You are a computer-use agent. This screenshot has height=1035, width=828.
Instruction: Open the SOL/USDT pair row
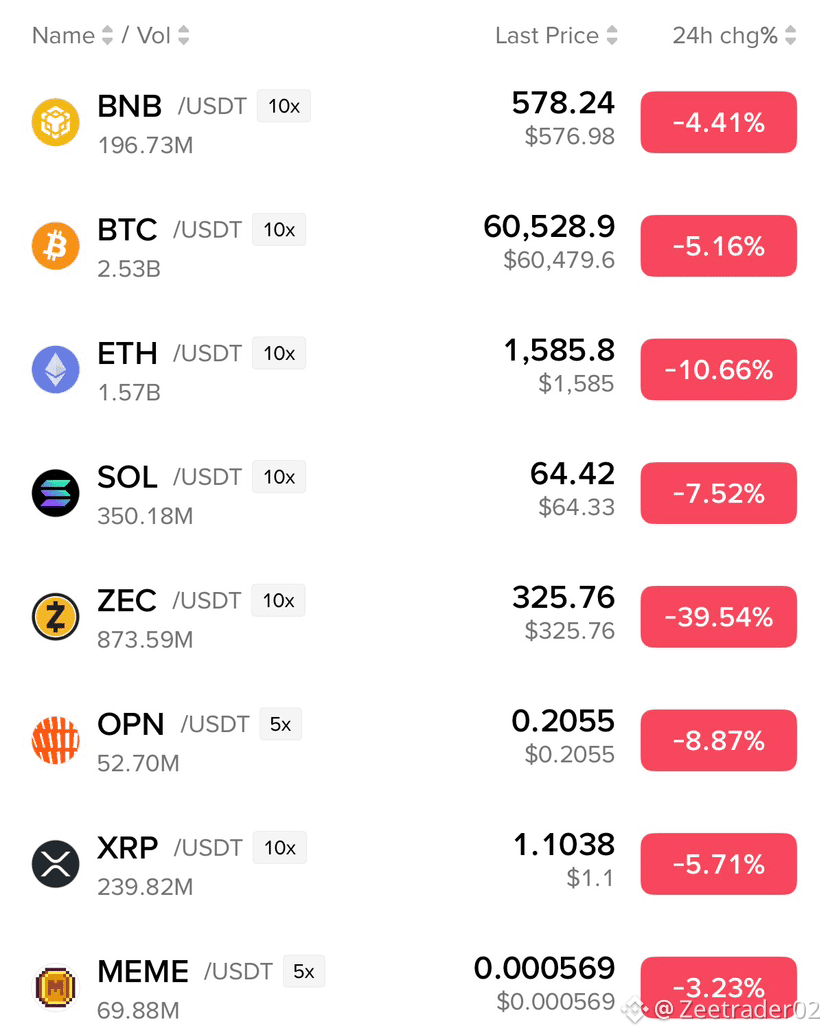(414, 493)
